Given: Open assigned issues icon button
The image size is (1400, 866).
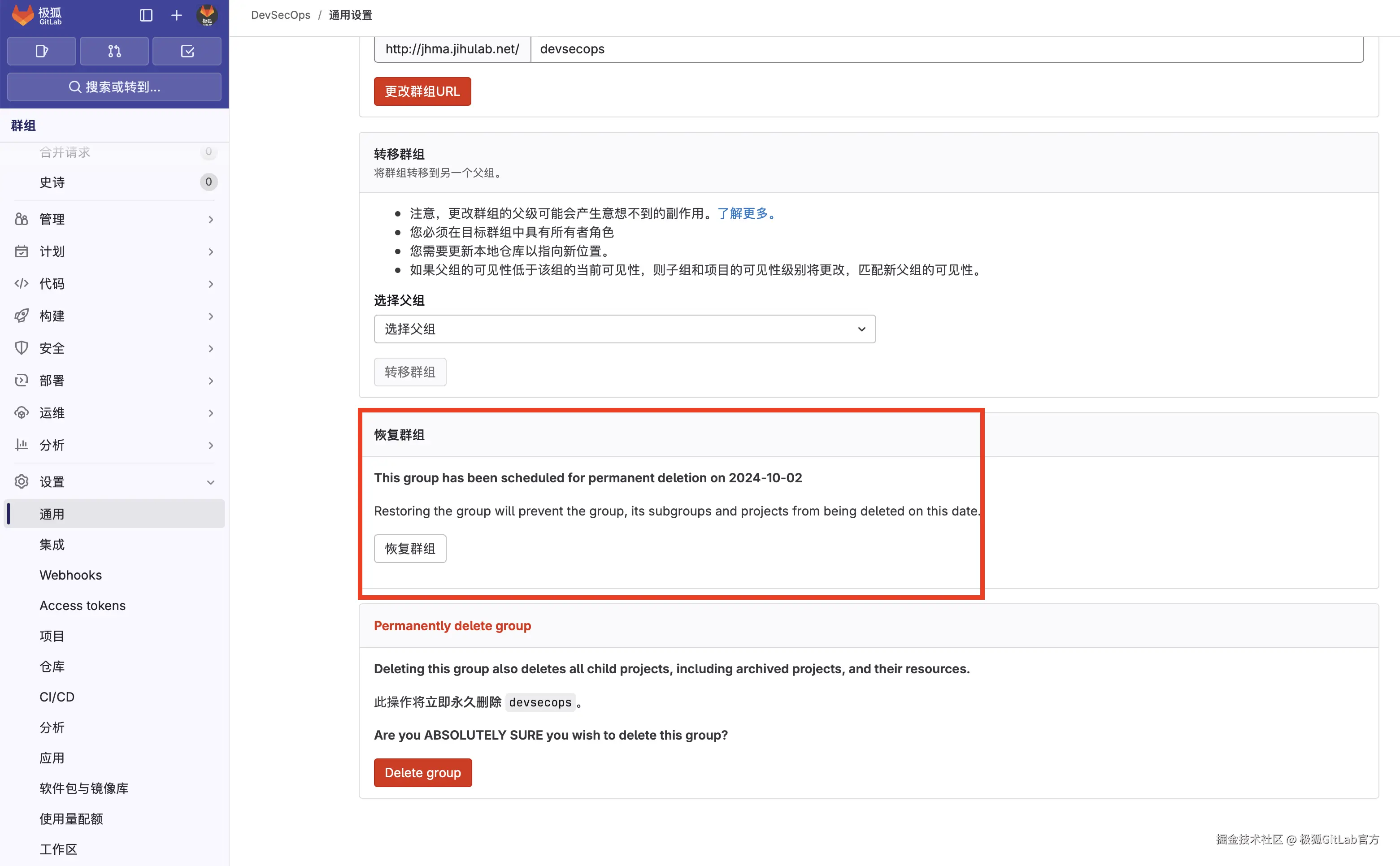Looking at the screenshot, I should pyautogui.click(x=41, y=52).
